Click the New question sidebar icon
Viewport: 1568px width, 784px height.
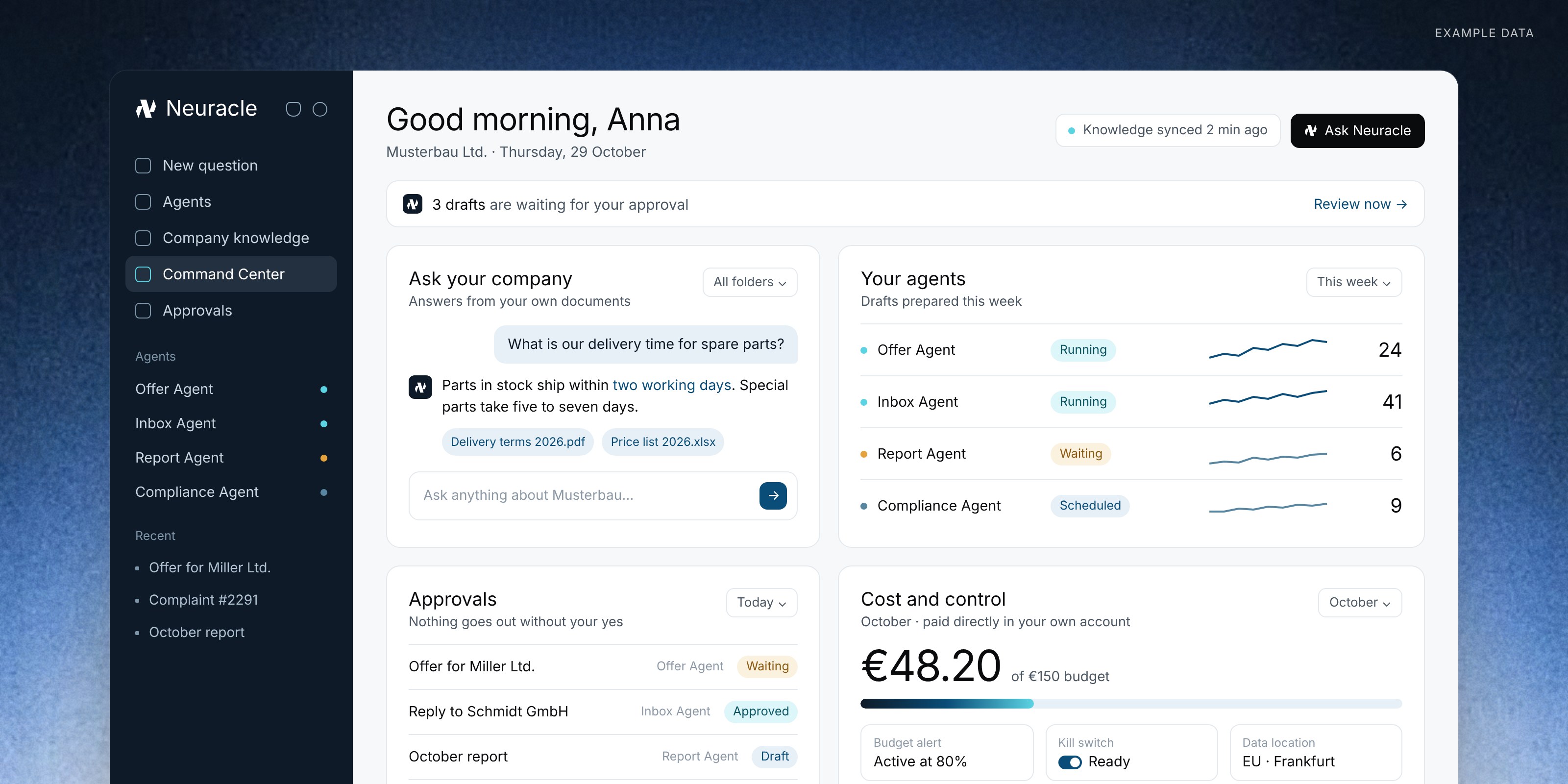(x=143, y=166)
